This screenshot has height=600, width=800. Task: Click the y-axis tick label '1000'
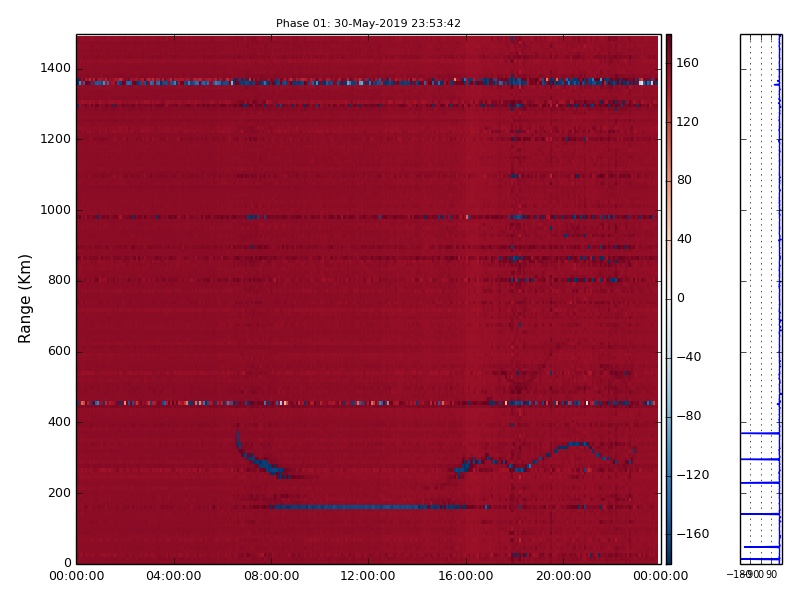pos(55,210)
